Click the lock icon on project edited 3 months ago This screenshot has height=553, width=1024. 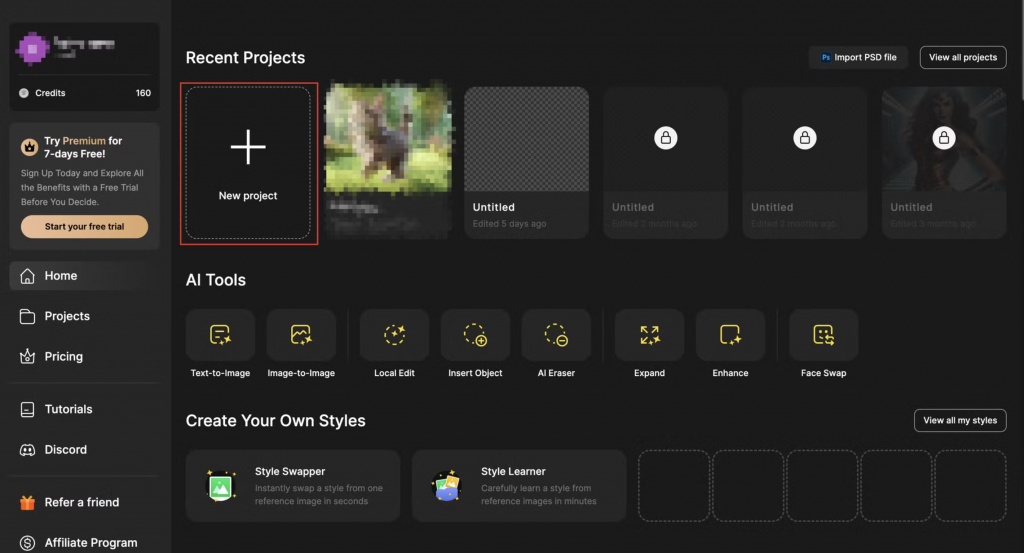pyautogui.click(x=944, y=138)
